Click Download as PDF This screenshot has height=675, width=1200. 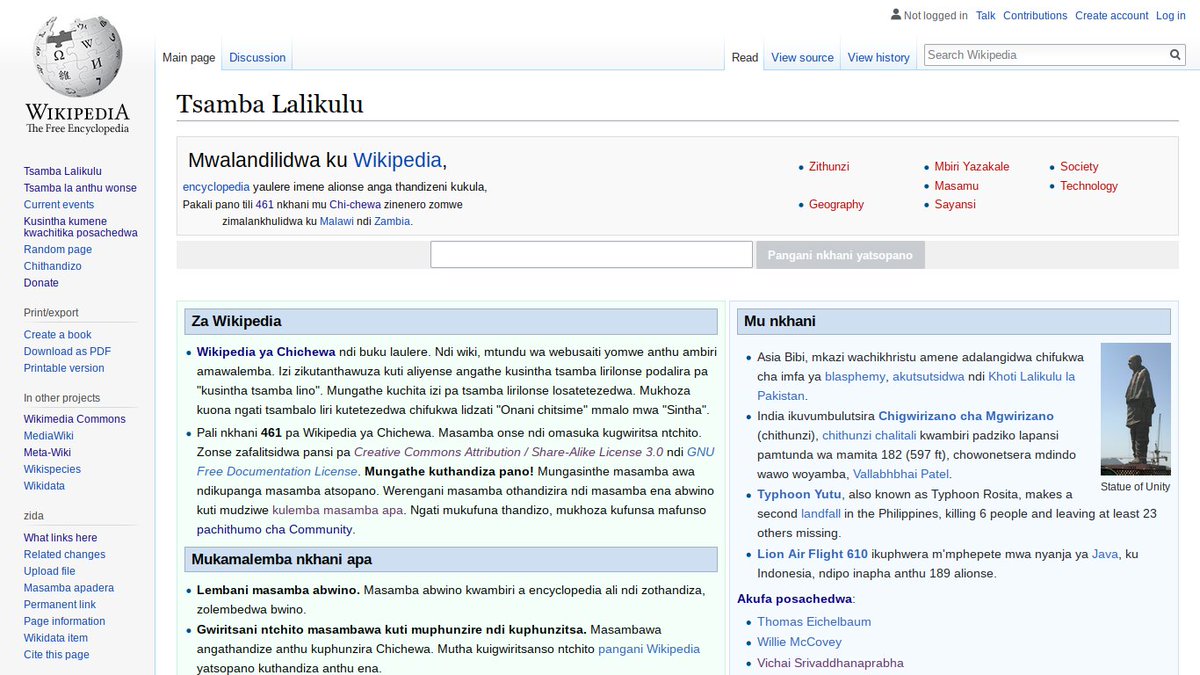[x=68, y=351]
